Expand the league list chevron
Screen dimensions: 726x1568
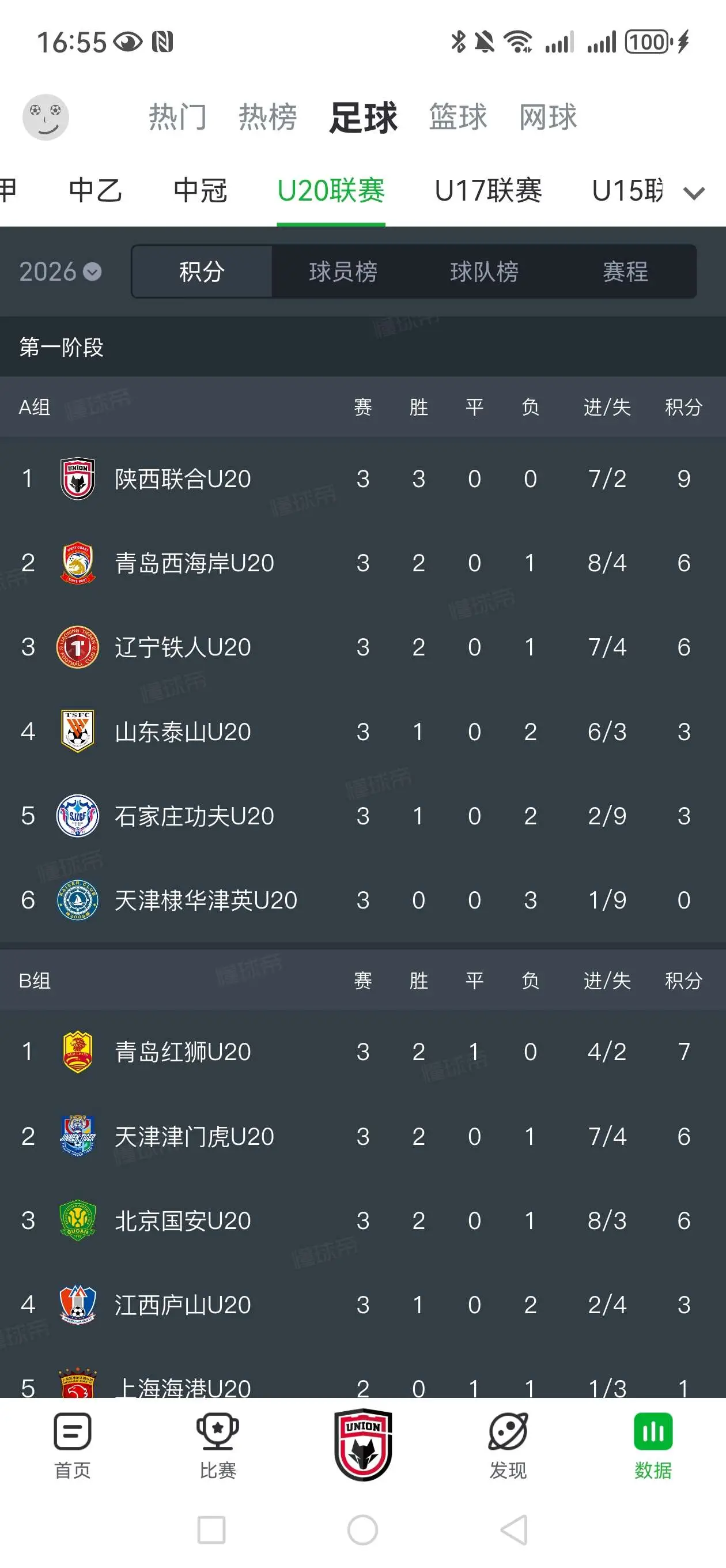694,193
